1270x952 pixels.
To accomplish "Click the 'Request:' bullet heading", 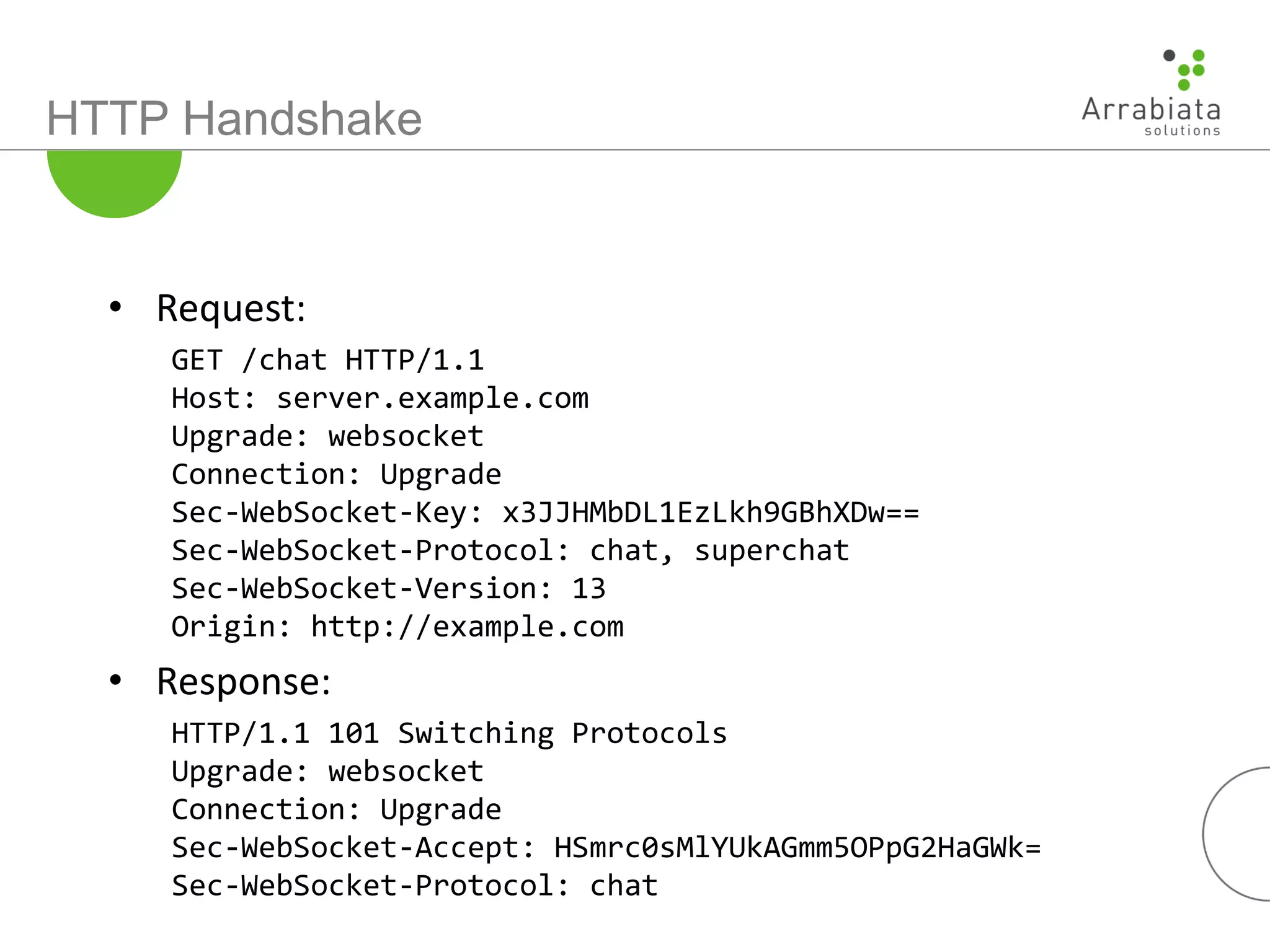I will pyautogui.click(x=231, y=308).
